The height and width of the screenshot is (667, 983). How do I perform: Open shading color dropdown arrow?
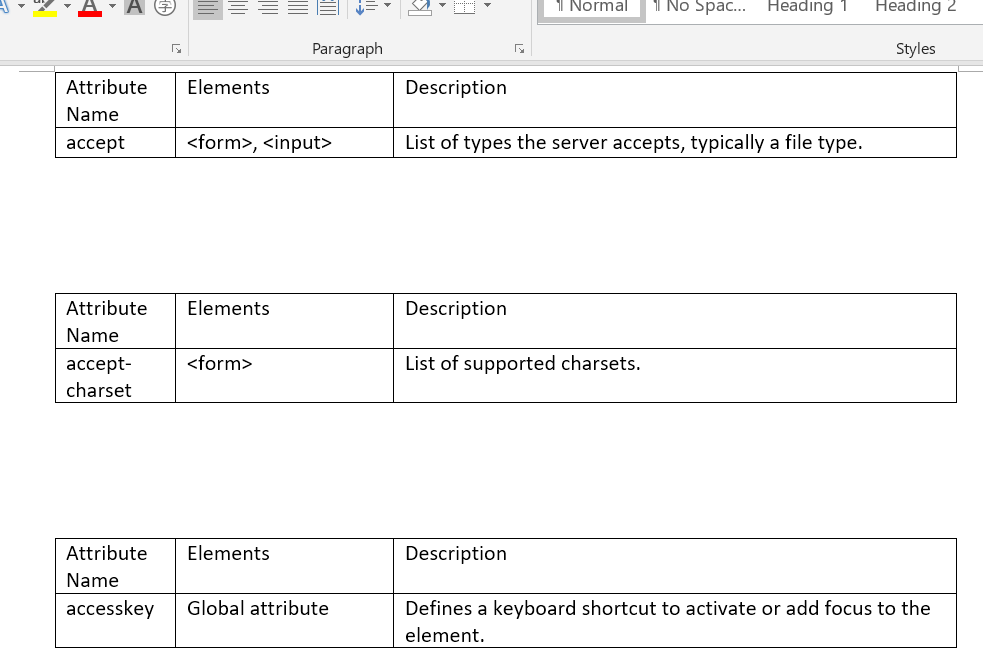point(442,6)
